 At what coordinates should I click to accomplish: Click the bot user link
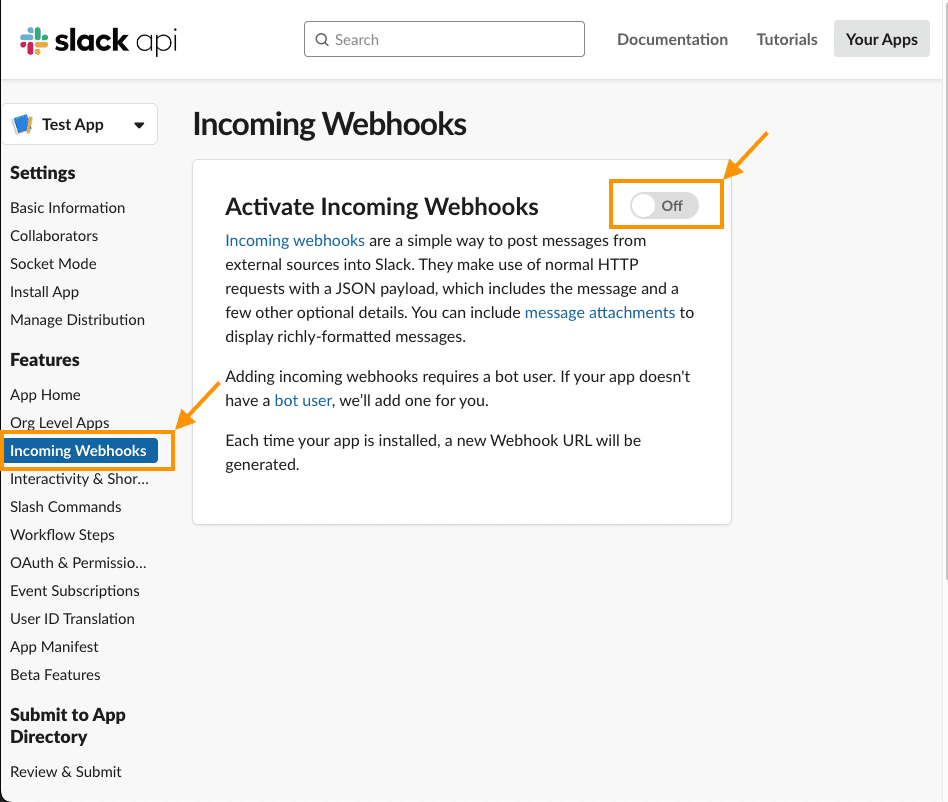[303, 398]
